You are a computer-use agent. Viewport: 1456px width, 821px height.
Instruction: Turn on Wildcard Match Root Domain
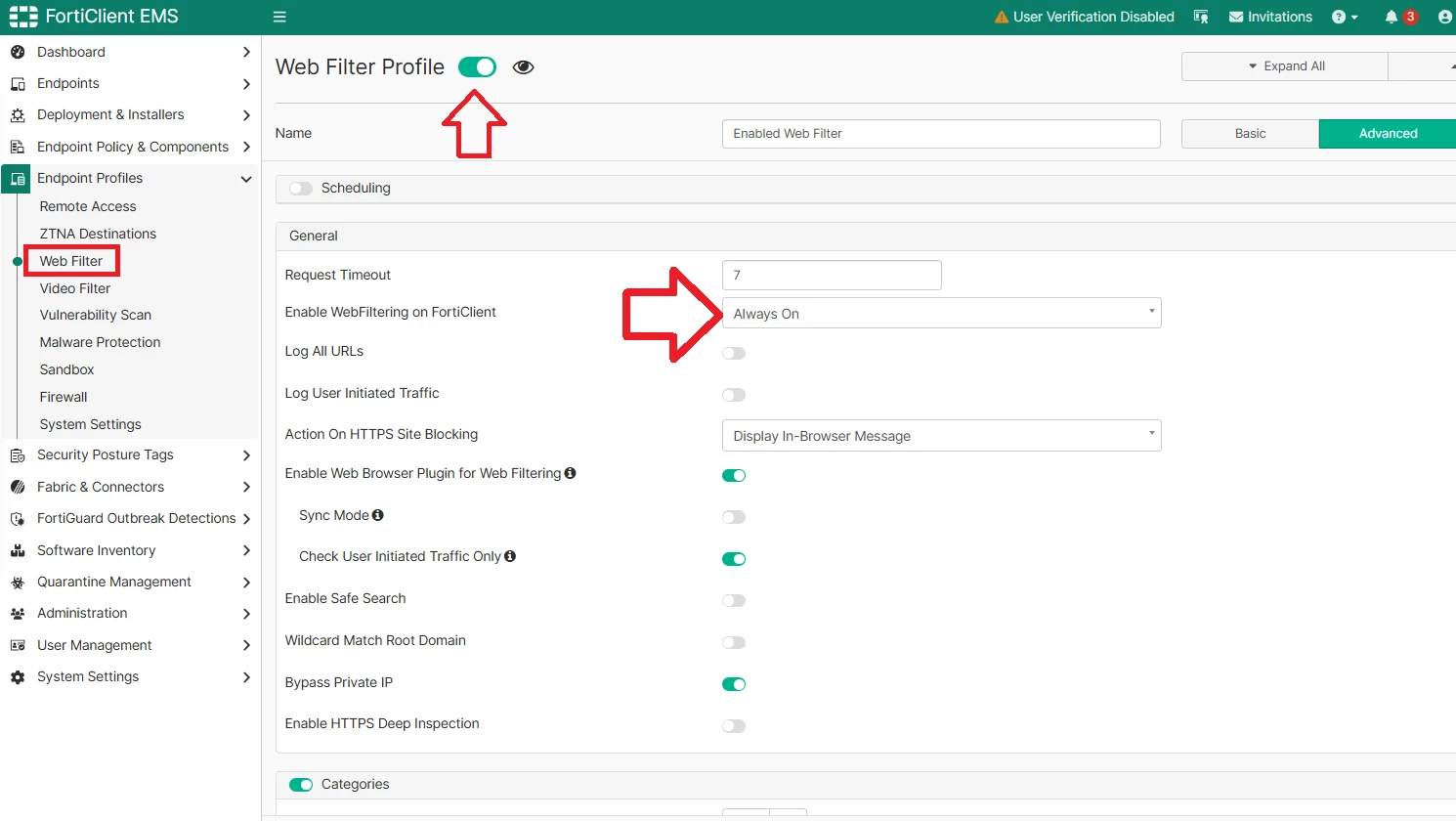734,642
